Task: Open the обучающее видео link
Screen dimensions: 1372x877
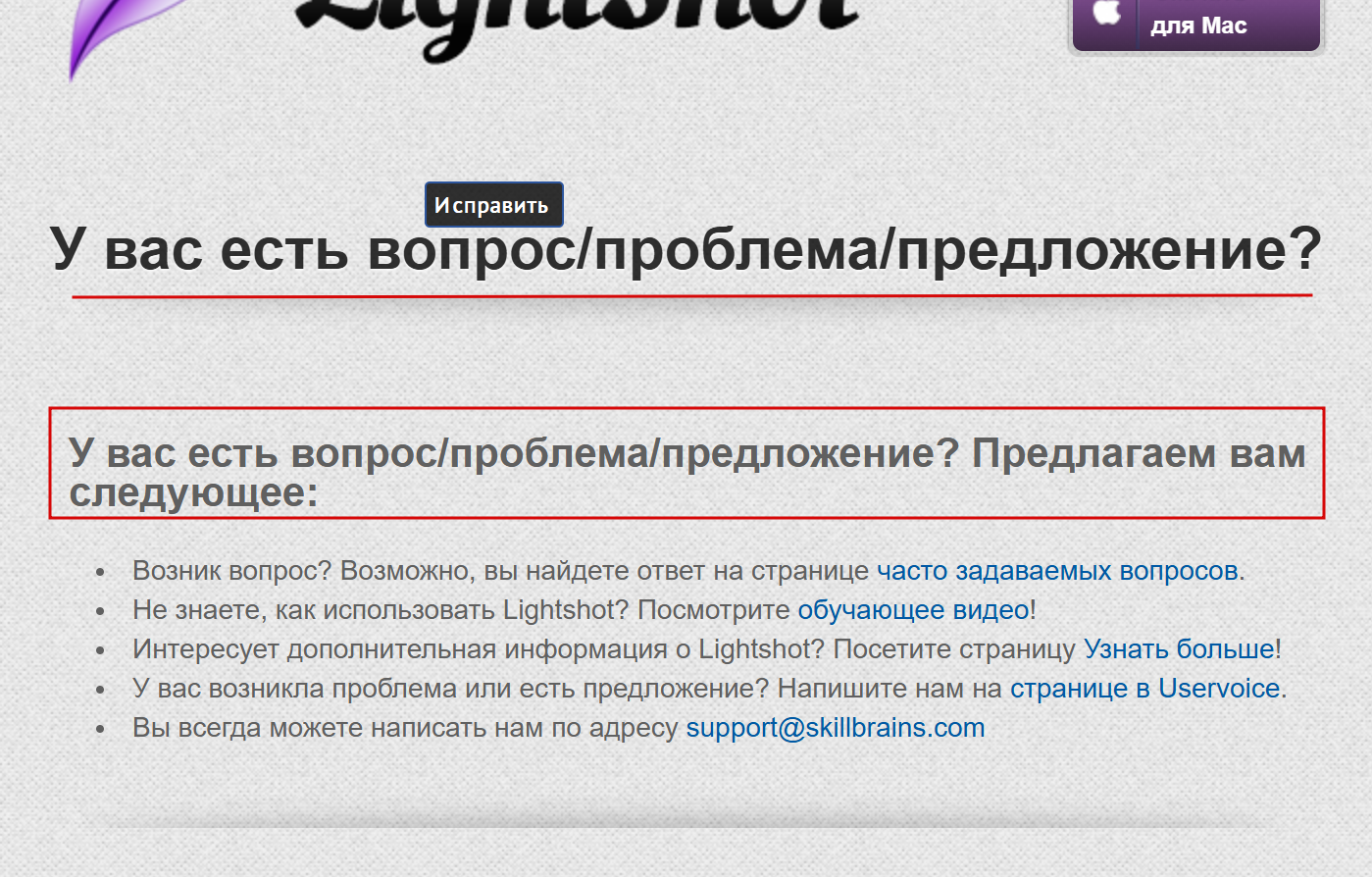Action: click(x=913, y=610)
